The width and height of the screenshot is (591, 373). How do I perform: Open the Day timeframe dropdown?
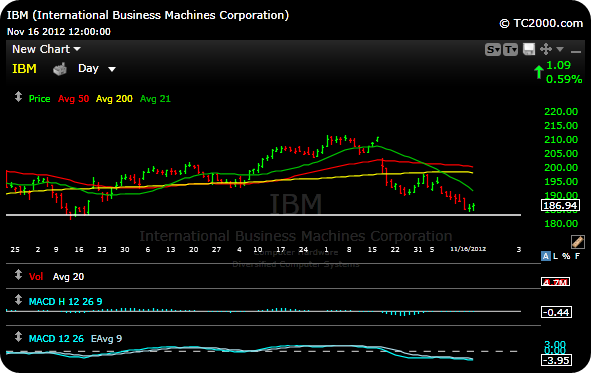[96, 69]
